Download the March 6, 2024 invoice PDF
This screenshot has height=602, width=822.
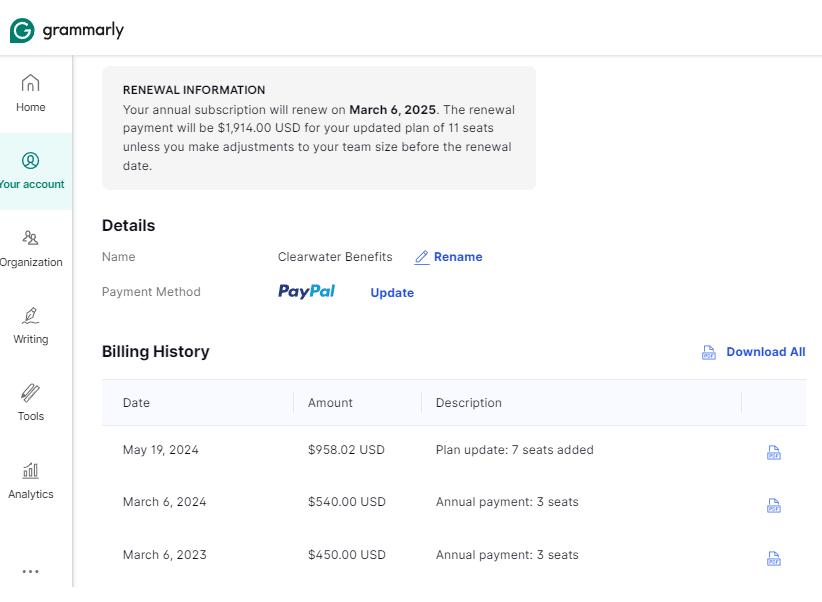(x=774, y=506)
